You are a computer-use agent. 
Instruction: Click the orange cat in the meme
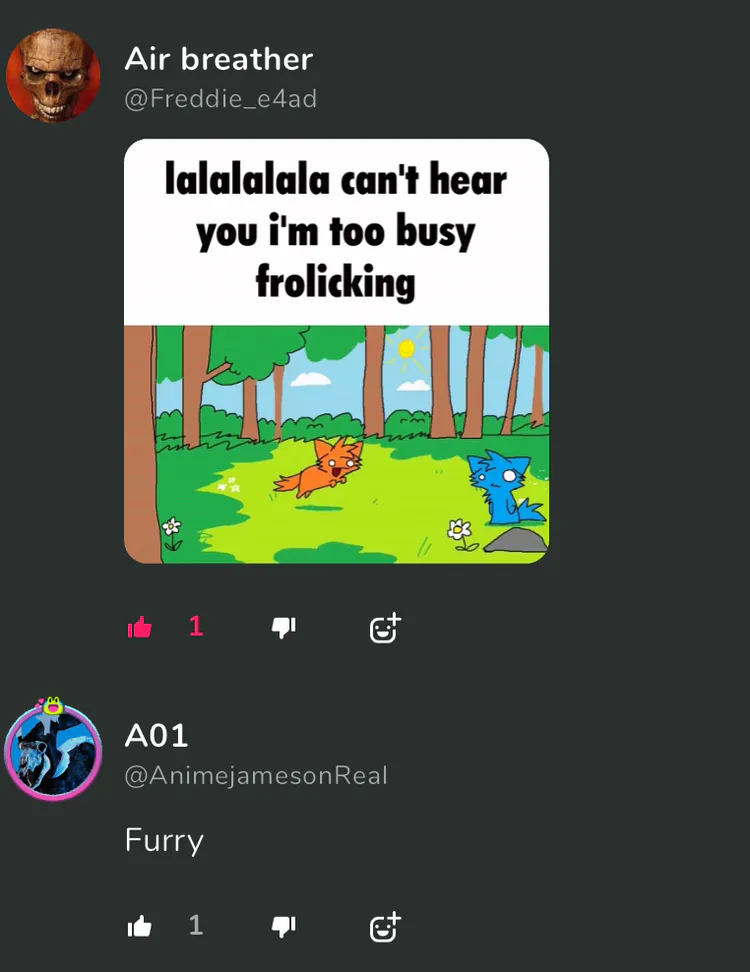point(319,467)
